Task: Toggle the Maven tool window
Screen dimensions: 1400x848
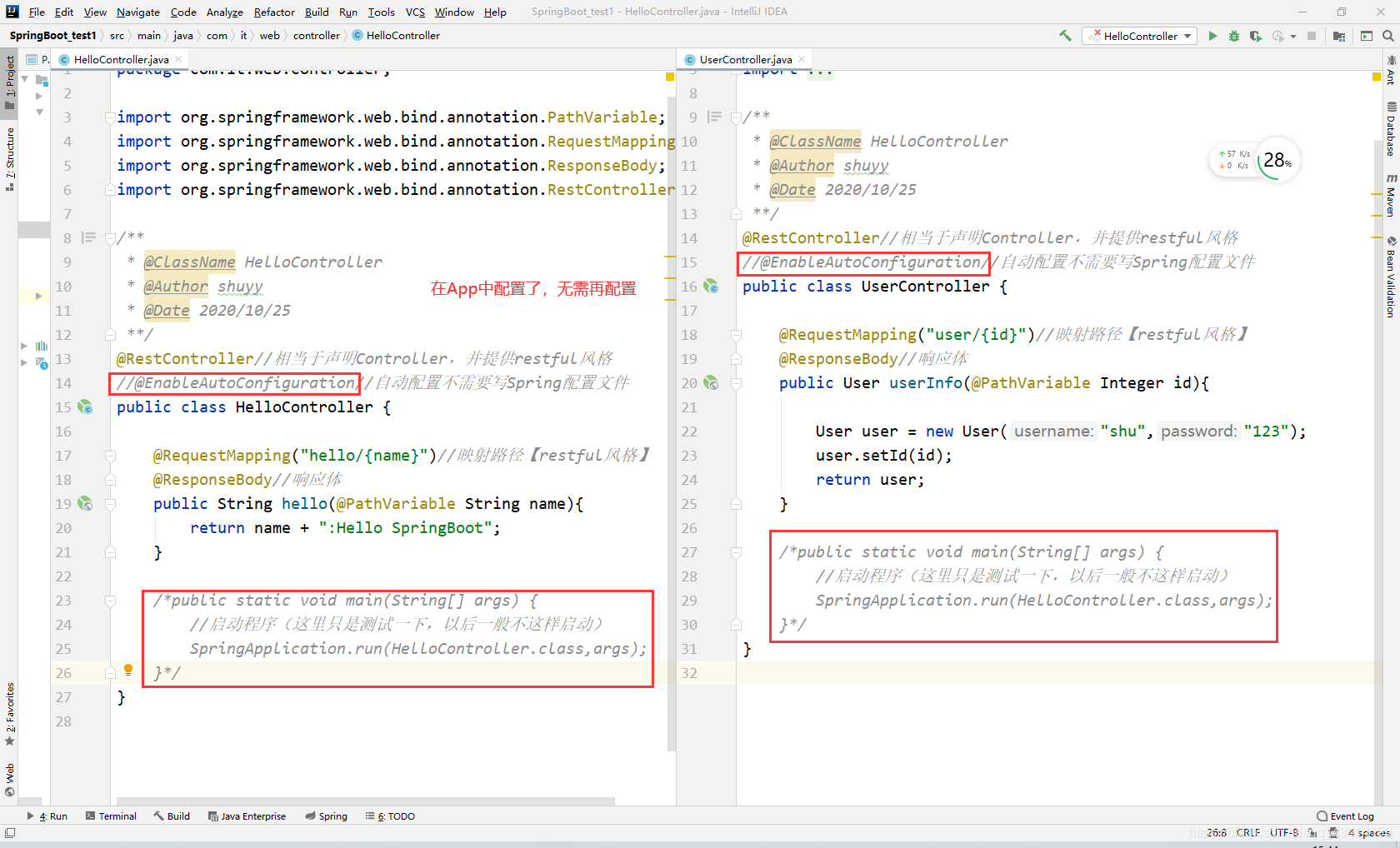Action: [1391, 196]
